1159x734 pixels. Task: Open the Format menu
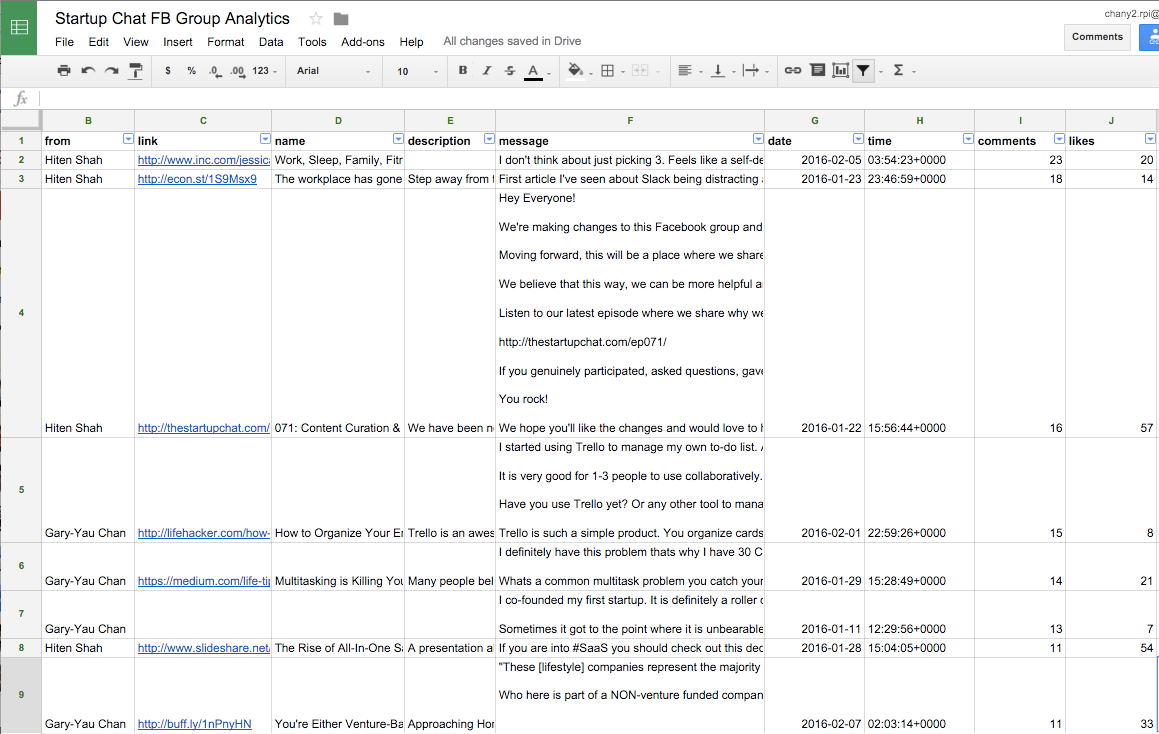pos(225,42)
